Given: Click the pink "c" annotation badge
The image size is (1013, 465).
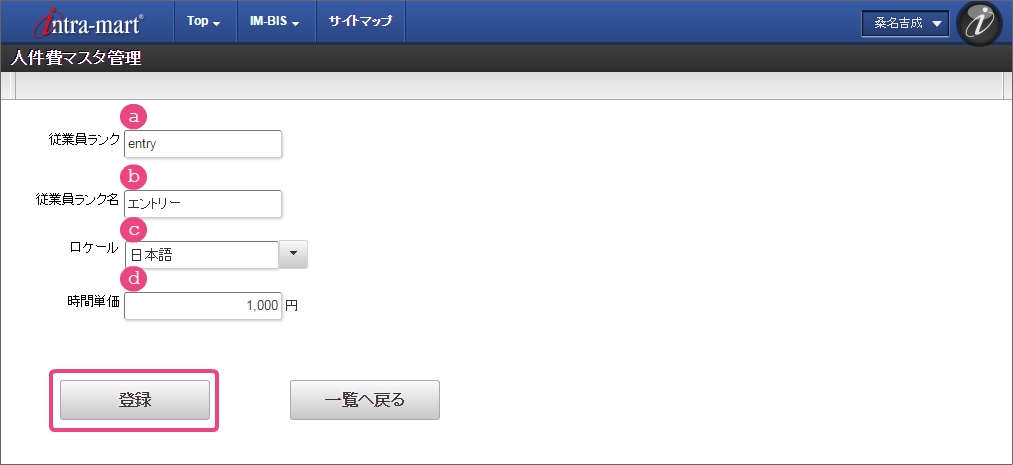Looking at the screenshot, I should [x=133, y=228].
